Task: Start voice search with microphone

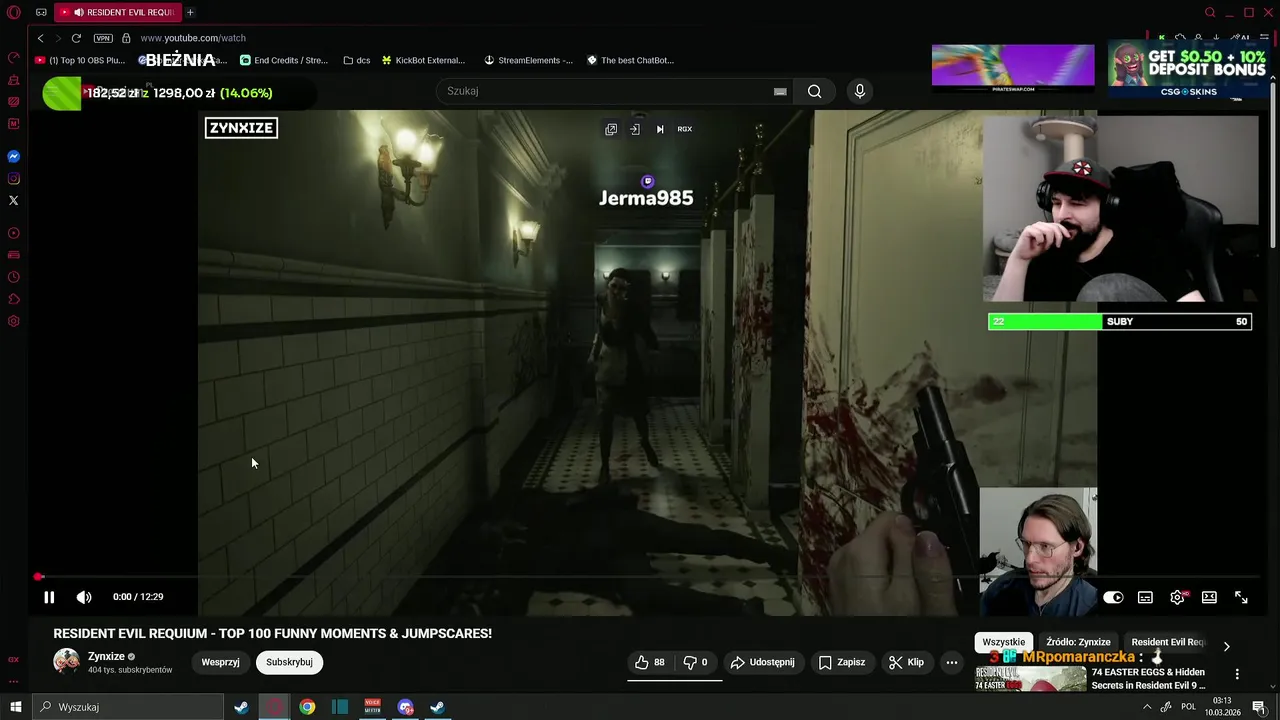Action: [x=860, y=91]
